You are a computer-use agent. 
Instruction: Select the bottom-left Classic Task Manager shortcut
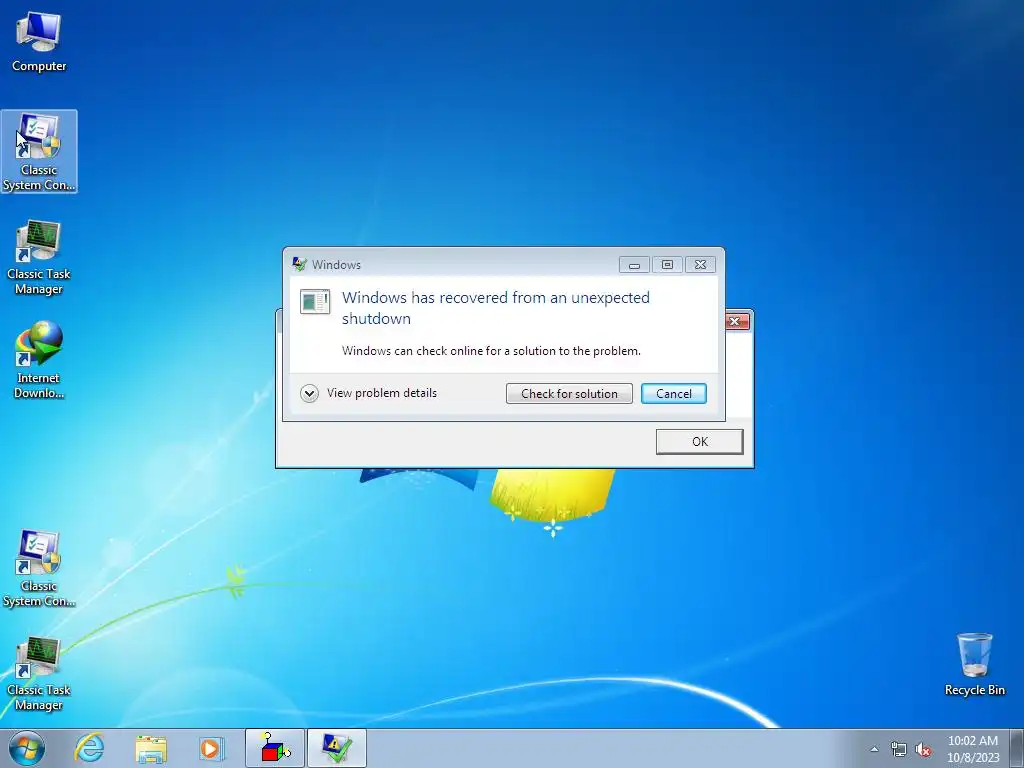39,674
